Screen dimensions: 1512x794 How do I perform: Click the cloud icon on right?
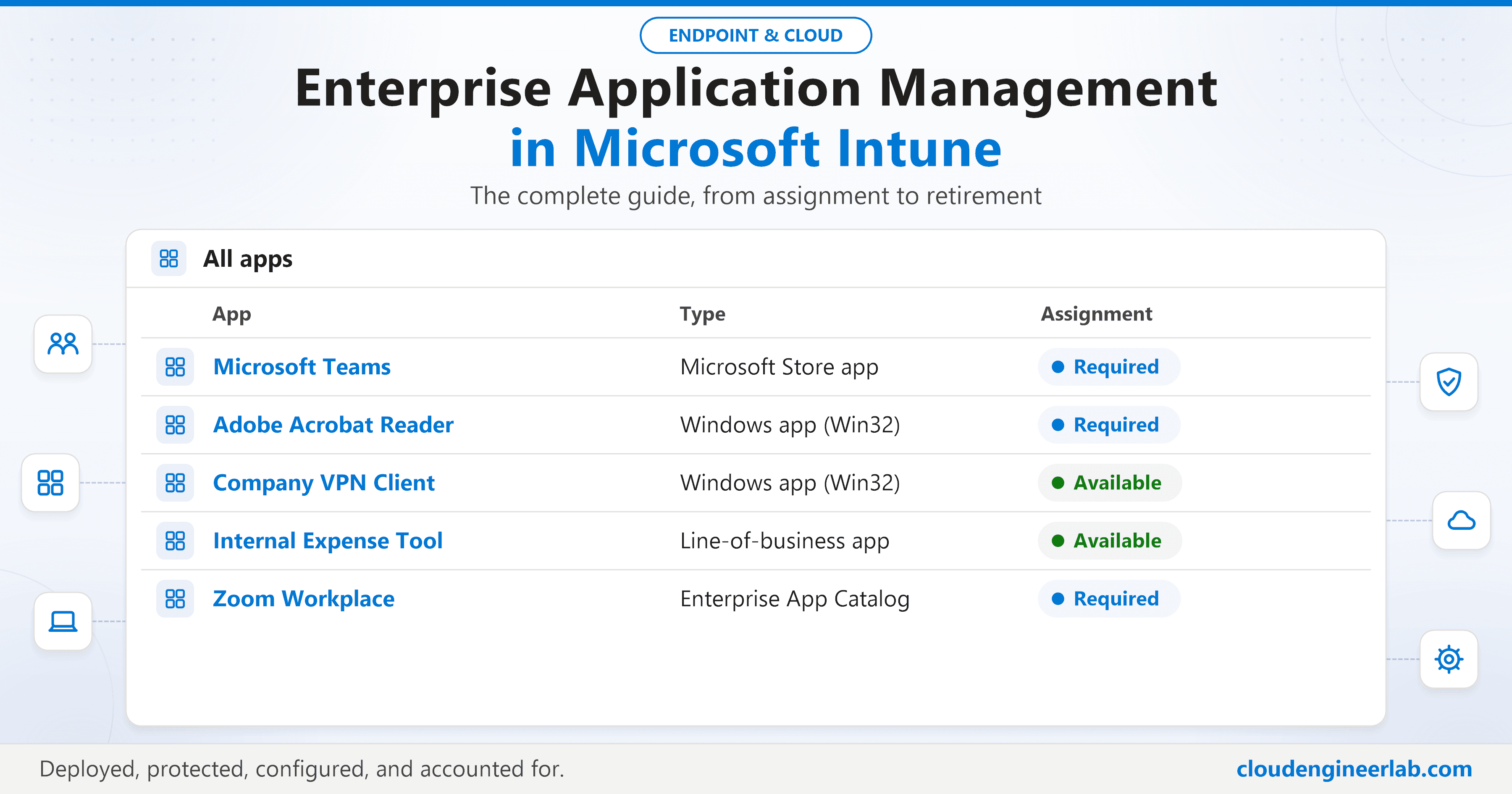pyautogui.click(x=1461, y=521)
